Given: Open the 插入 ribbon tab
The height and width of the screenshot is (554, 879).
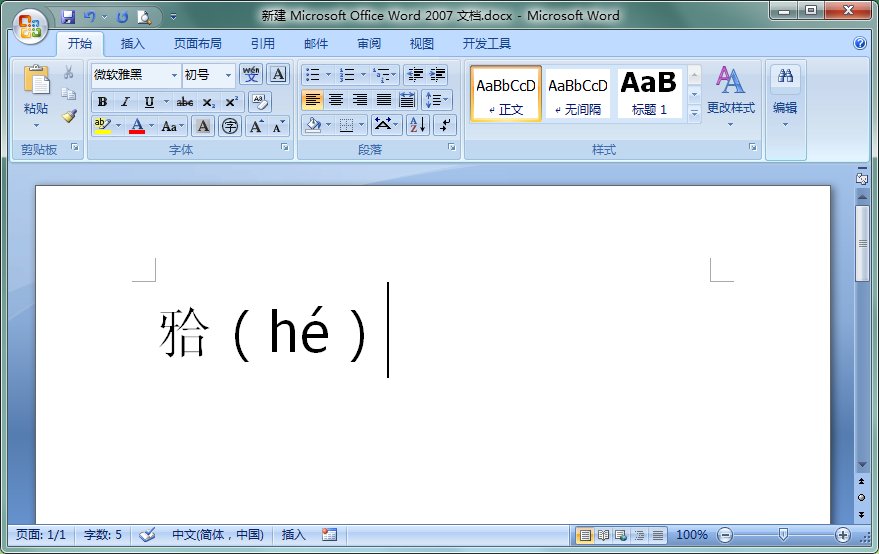Looking at the screenshot, I should [133, 44].
